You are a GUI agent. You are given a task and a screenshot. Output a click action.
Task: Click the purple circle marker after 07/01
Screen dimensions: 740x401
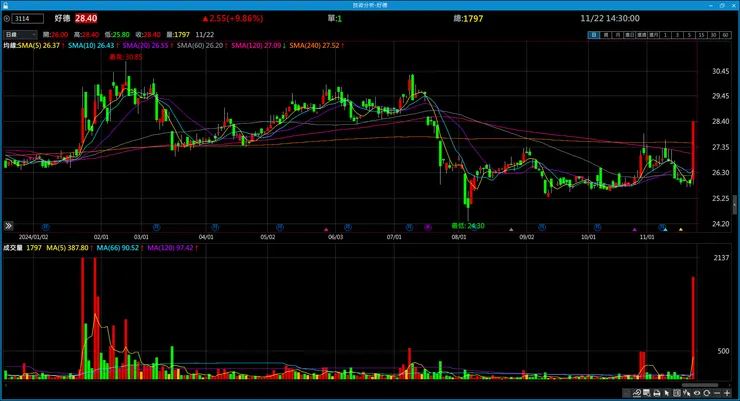(428, 227)
